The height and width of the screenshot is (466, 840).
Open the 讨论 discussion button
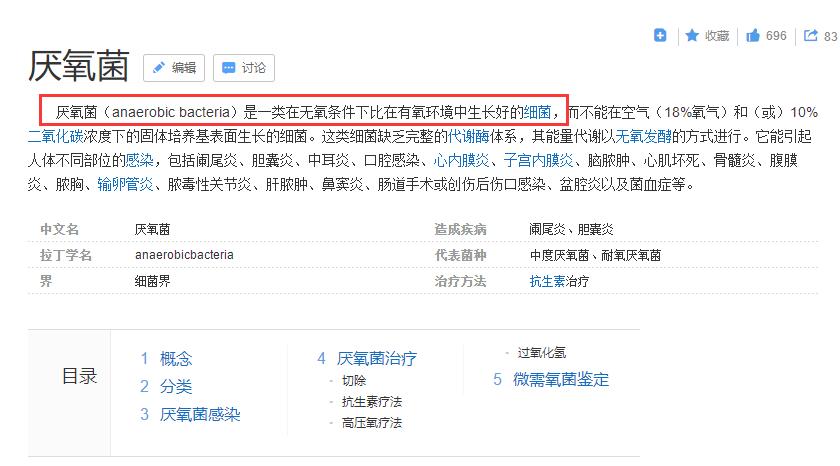(243, 68)
